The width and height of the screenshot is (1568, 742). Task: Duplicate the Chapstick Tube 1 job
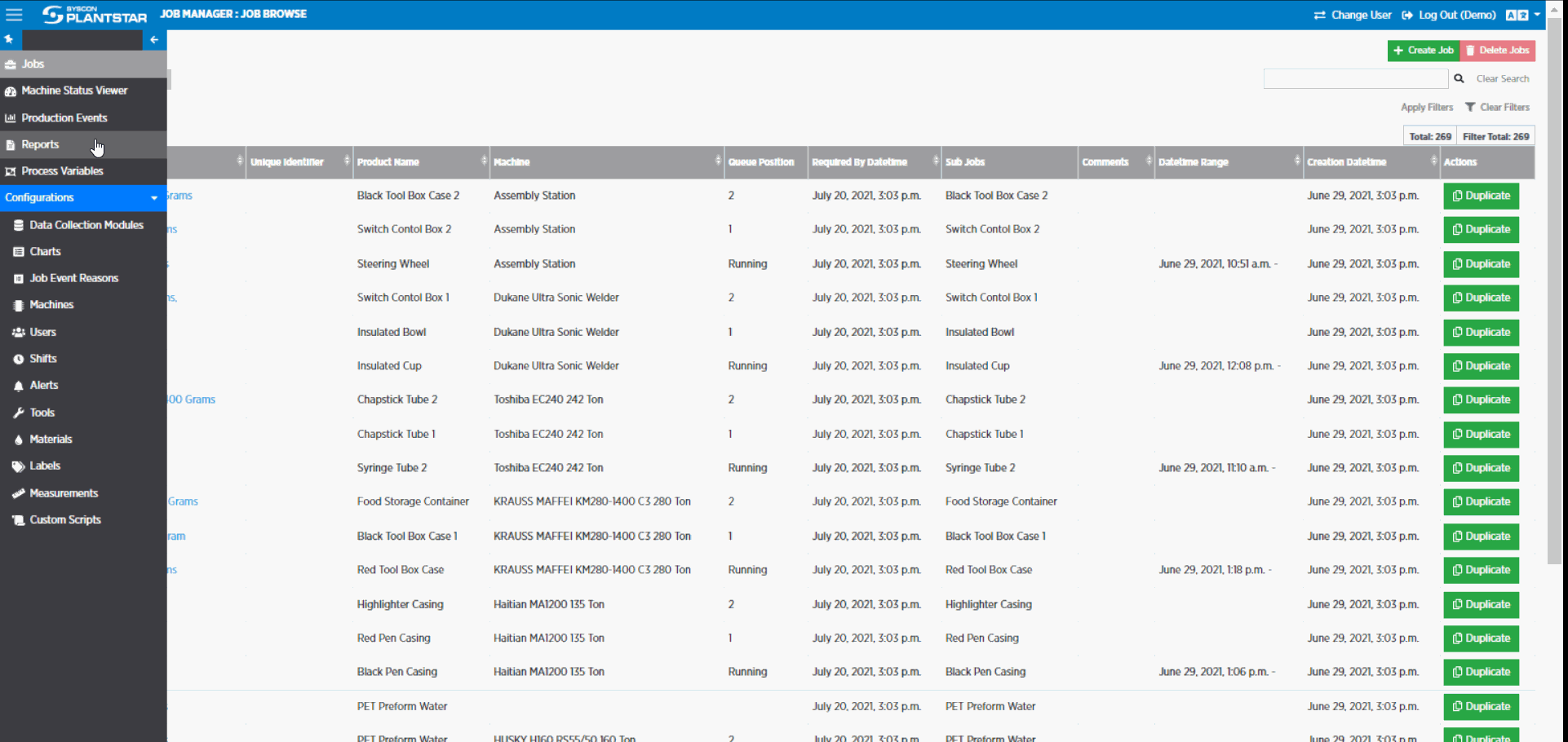(1482, 435)
